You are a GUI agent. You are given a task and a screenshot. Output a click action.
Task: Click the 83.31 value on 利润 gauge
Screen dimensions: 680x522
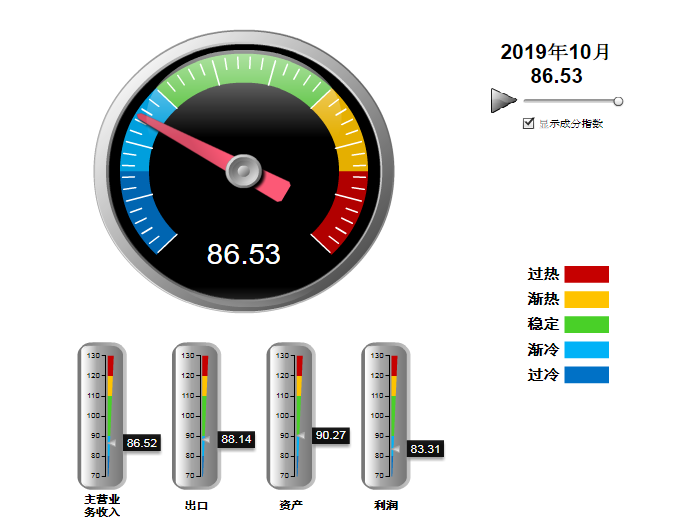coord(425,449)
